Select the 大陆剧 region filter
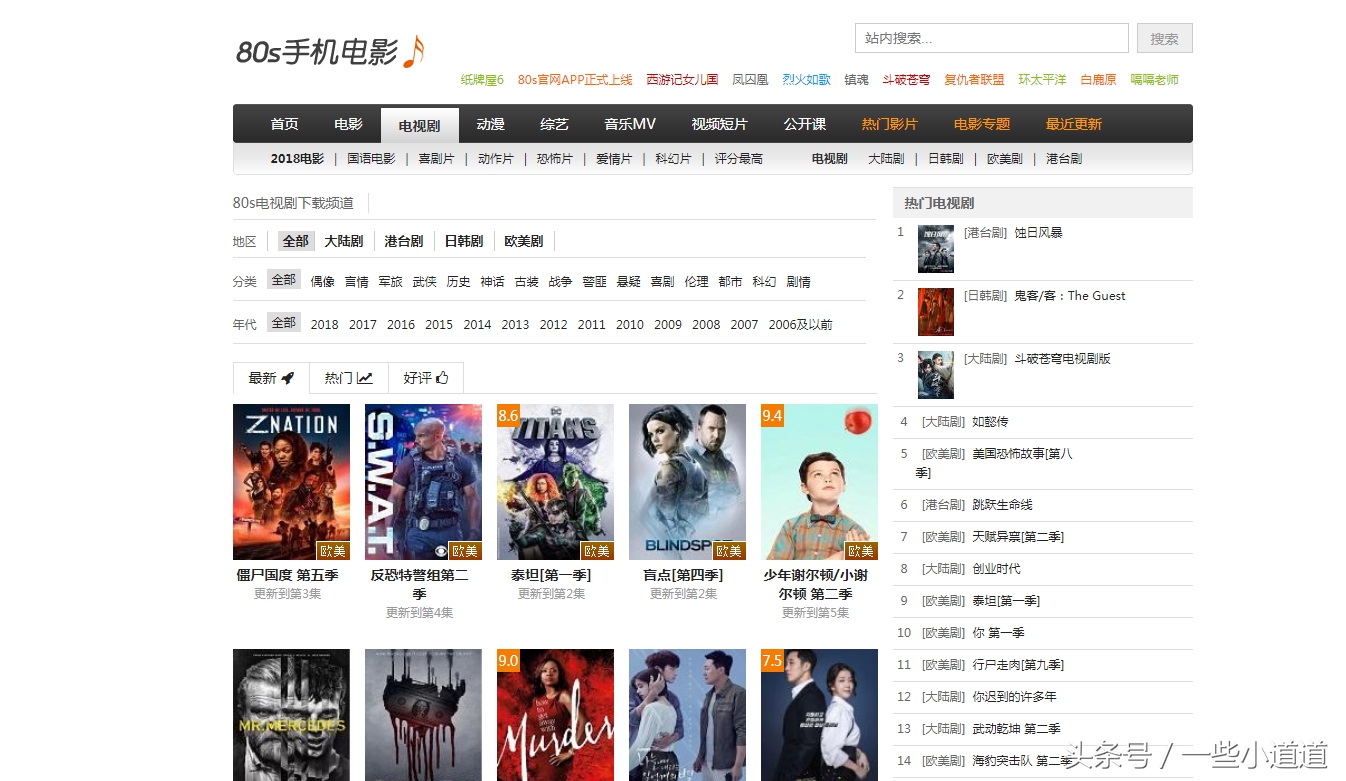The width and height of the screenshot is (1346, 781). point(344,240)
